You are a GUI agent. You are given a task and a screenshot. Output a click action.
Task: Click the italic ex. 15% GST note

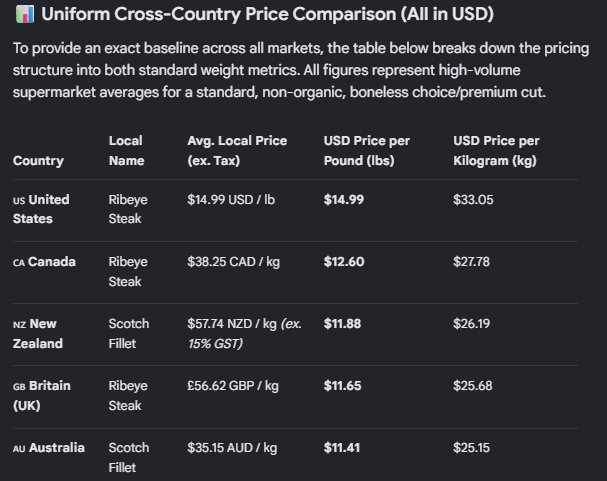245,334
